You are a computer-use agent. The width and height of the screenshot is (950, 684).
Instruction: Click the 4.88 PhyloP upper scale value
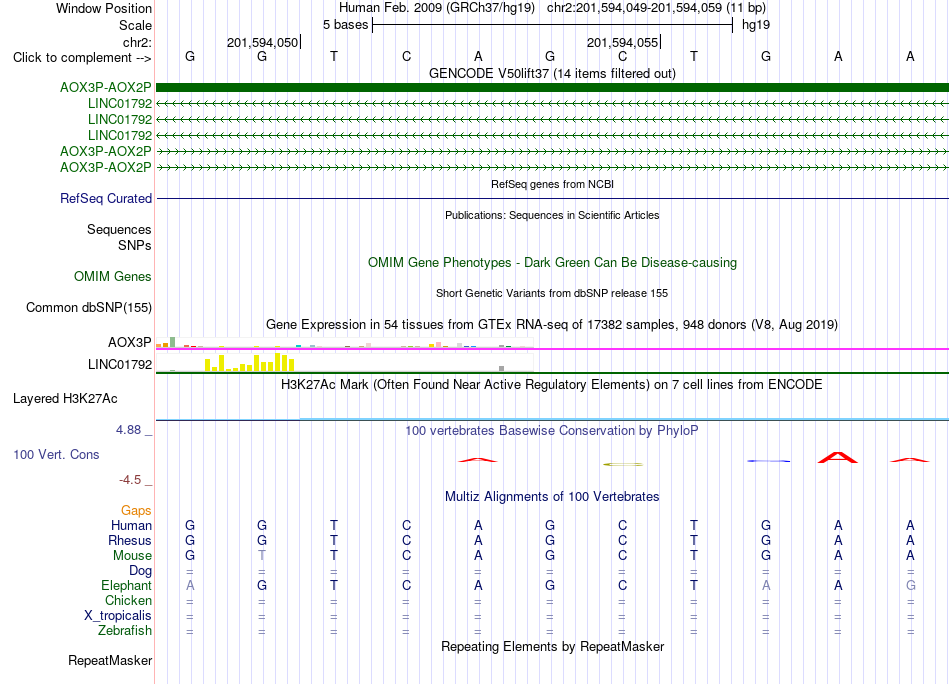coord(128,430)
